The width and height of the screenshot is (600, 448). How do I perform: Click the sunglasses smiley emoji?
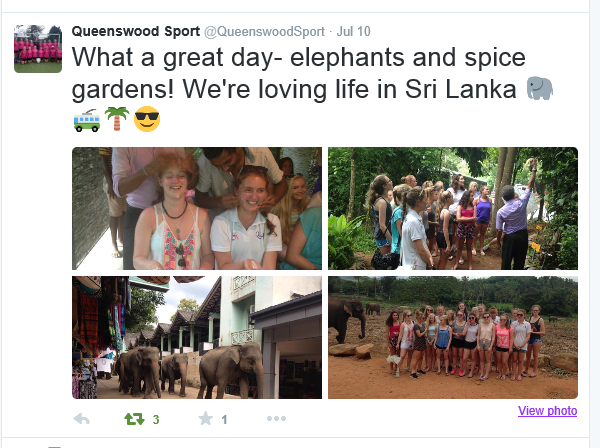[147, 119]
